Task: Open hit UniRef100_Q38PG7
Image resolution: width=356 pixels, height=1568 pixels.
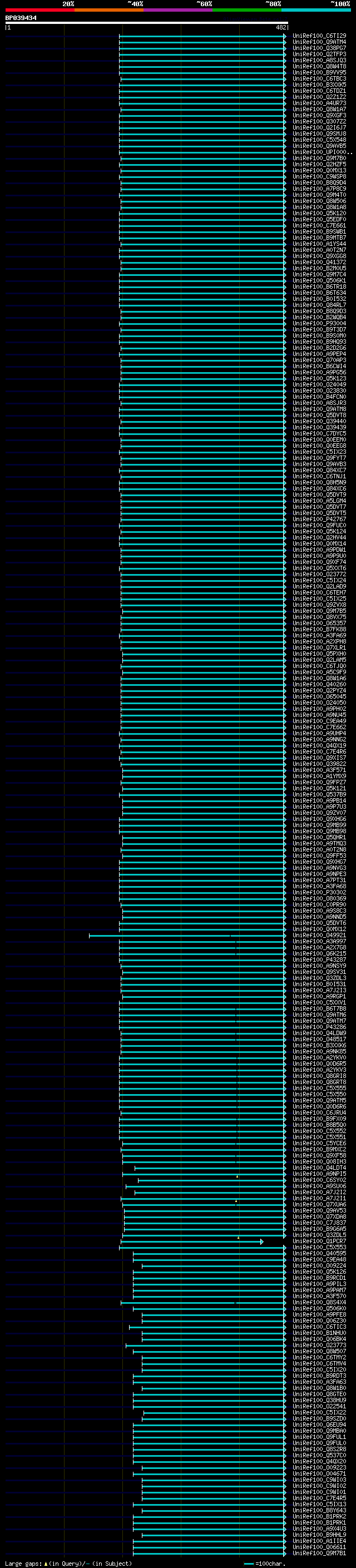Action: click(x=319, y=48)
